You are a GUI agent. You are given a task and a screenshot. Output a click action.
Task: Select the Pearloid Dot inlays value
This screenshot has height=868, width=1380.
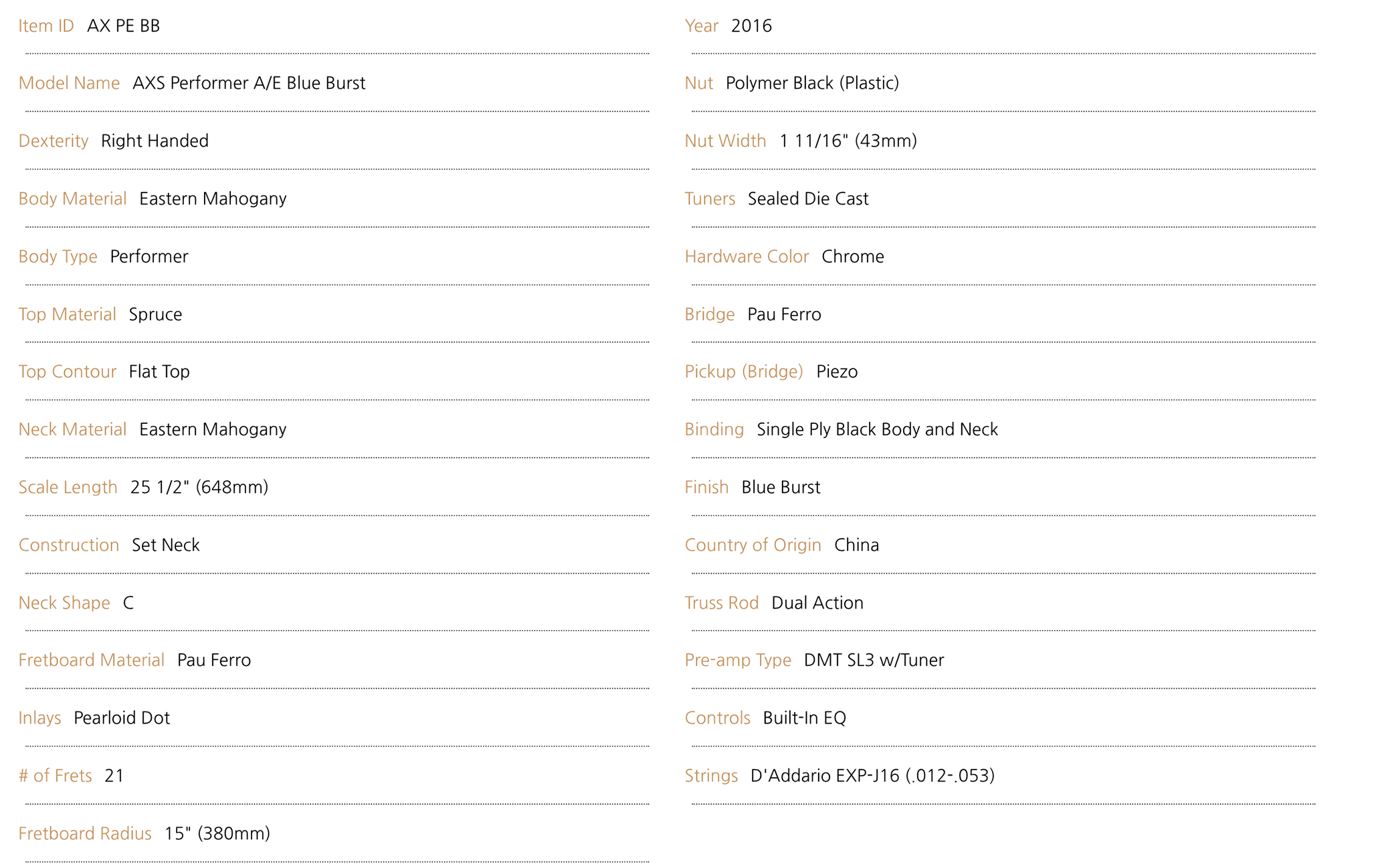(122, 718)
